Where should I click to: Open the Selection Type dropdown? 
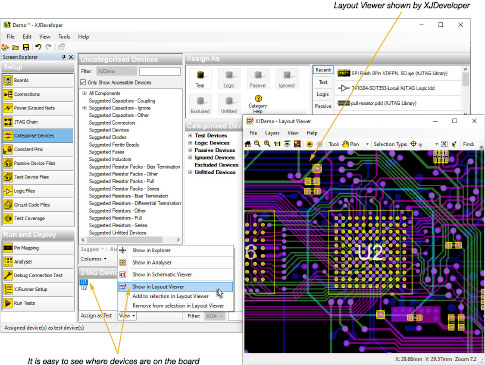coord(436,144)
